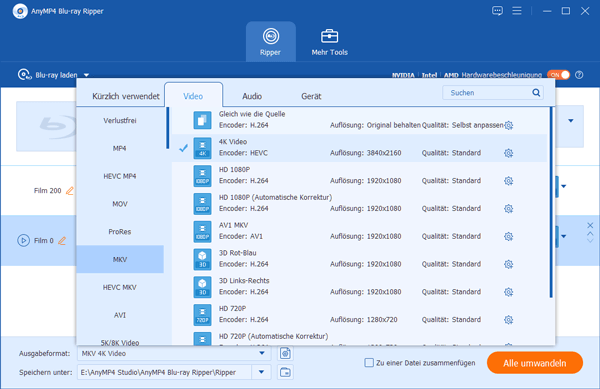Image resolution: width=600 pixels, height=389 pixels.
Task: Click the Blu-ray laden disc icon
Action: click(x=24, y=75)
